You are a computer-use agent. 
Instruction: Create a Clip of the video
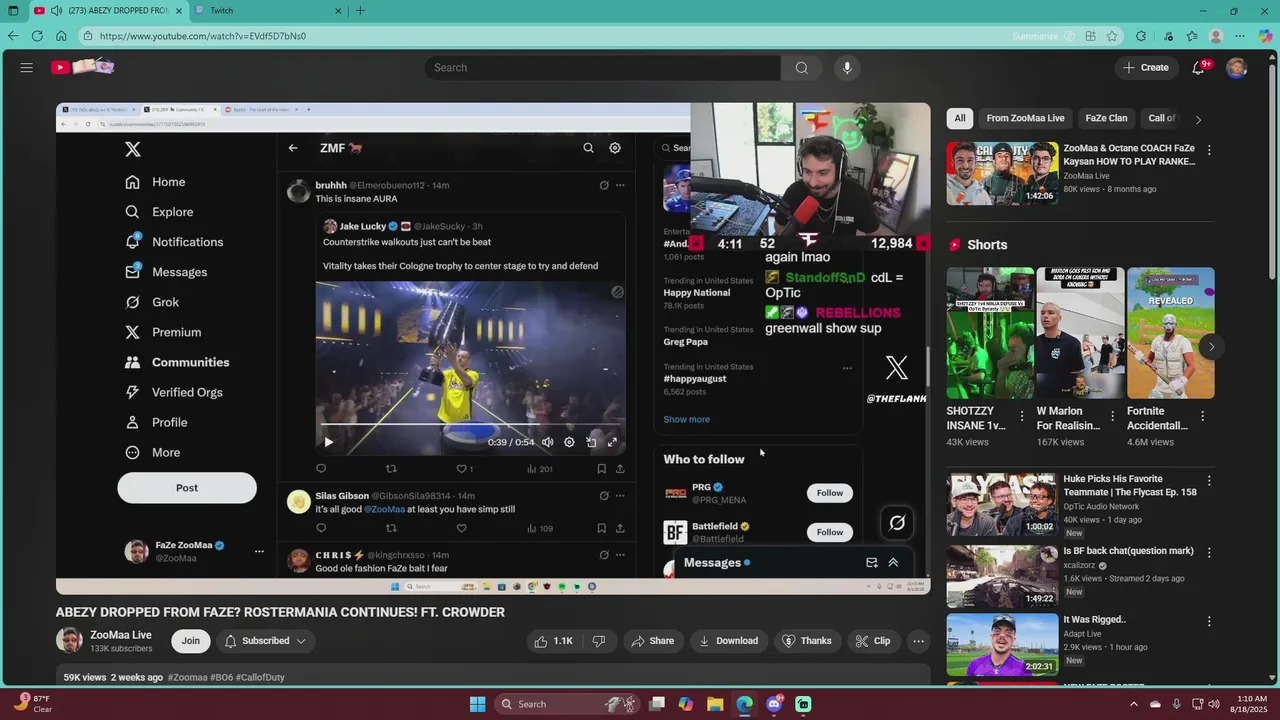872,641
